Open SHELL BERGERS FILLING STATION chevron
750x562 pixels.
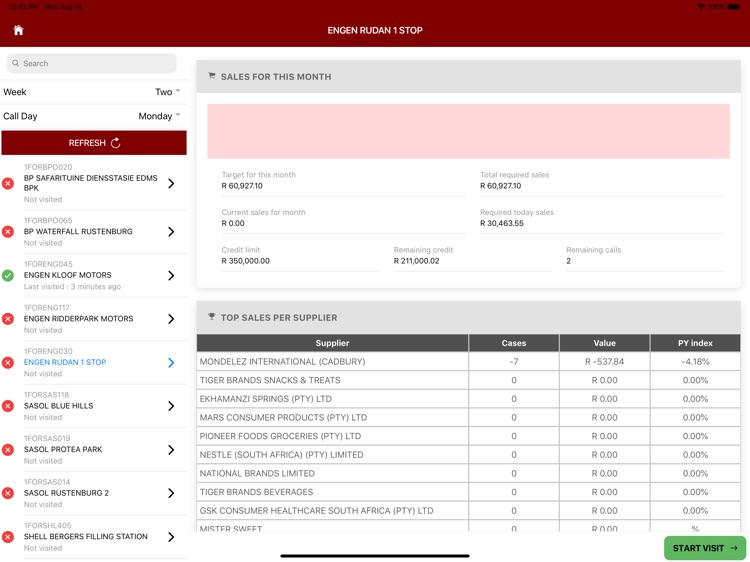[x=171, y=536]
